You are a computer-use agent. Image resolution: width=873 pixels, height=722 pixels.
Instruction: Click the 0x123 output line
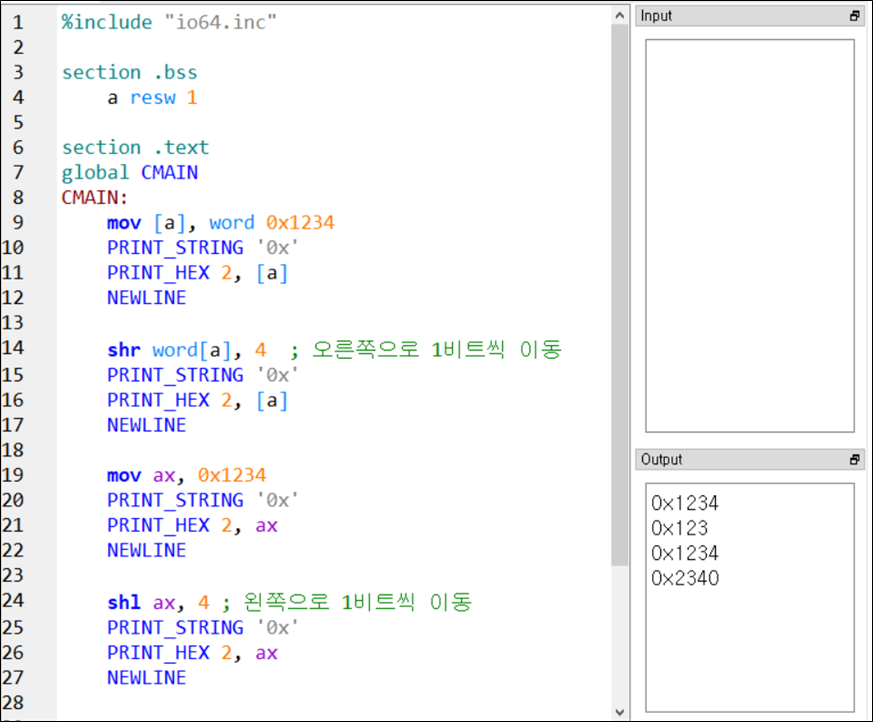679,528
